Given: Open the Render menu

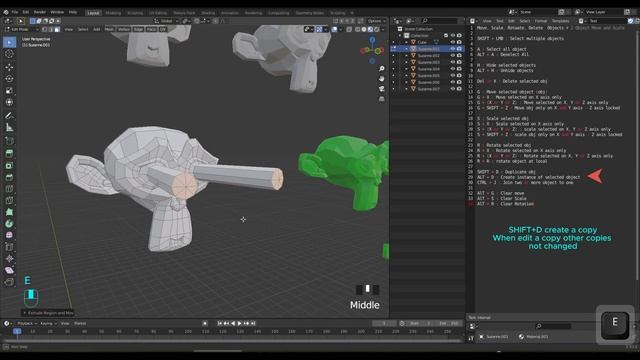Looking at the screenshot, I should coord(40,12).
